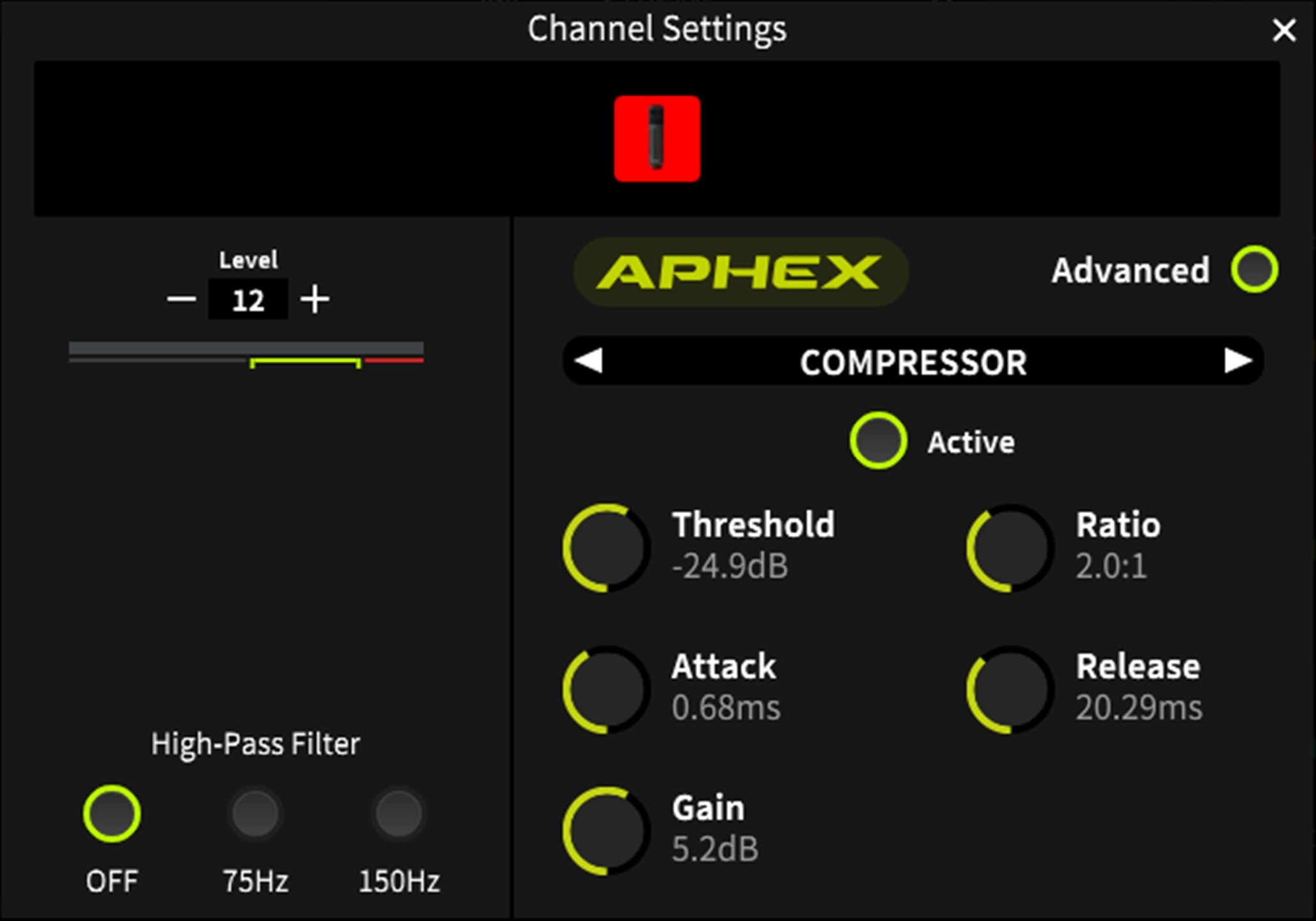Viewport: 1316px width, 921px height.
Task: Switch to previous effect with left arrow
Action: [588, 361]
